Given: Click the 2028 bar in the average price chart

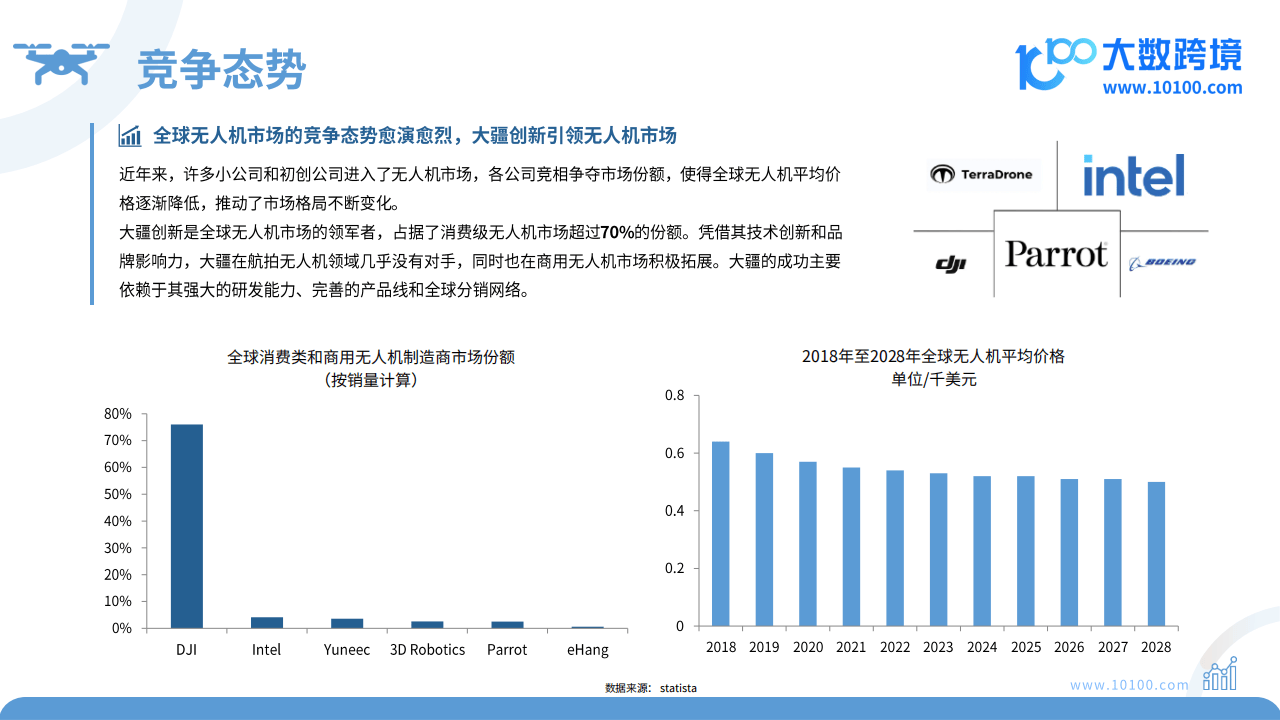Looking at the screenshot, I should click(x=1156, y=553).
